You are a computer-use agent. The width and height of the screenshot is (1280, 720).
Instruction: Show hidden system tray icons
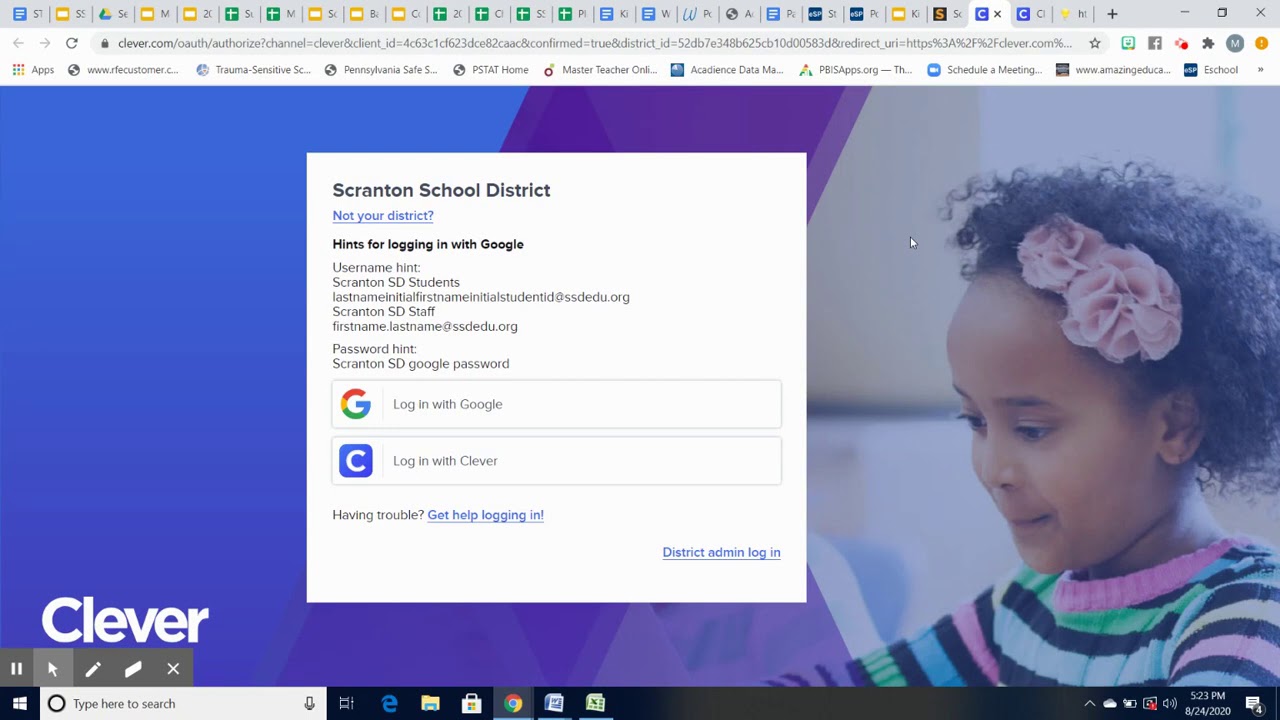click(1090, 703)
